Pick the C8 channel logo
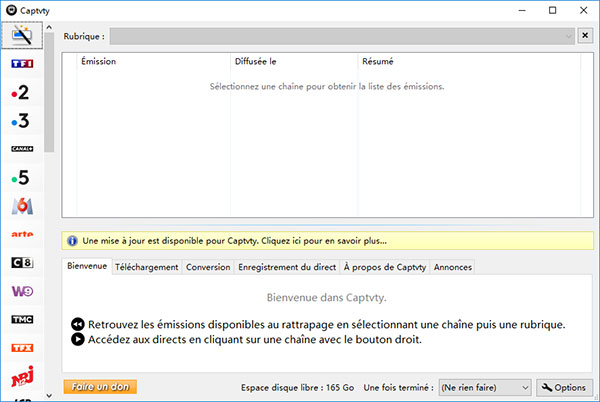Image resolution: width=600 pixels, height=402 pixels. click(22, 262)
